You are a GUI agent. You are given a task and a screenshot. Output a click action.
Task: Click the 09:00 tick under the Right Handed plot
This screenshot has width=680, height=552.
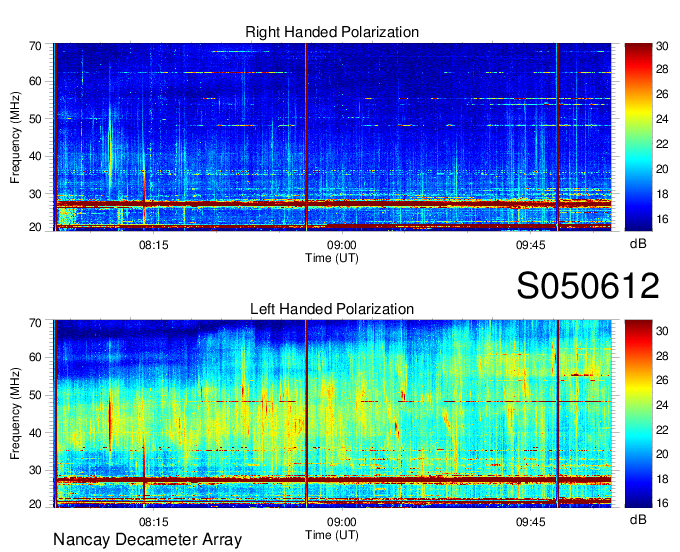(x=342, y=245)
